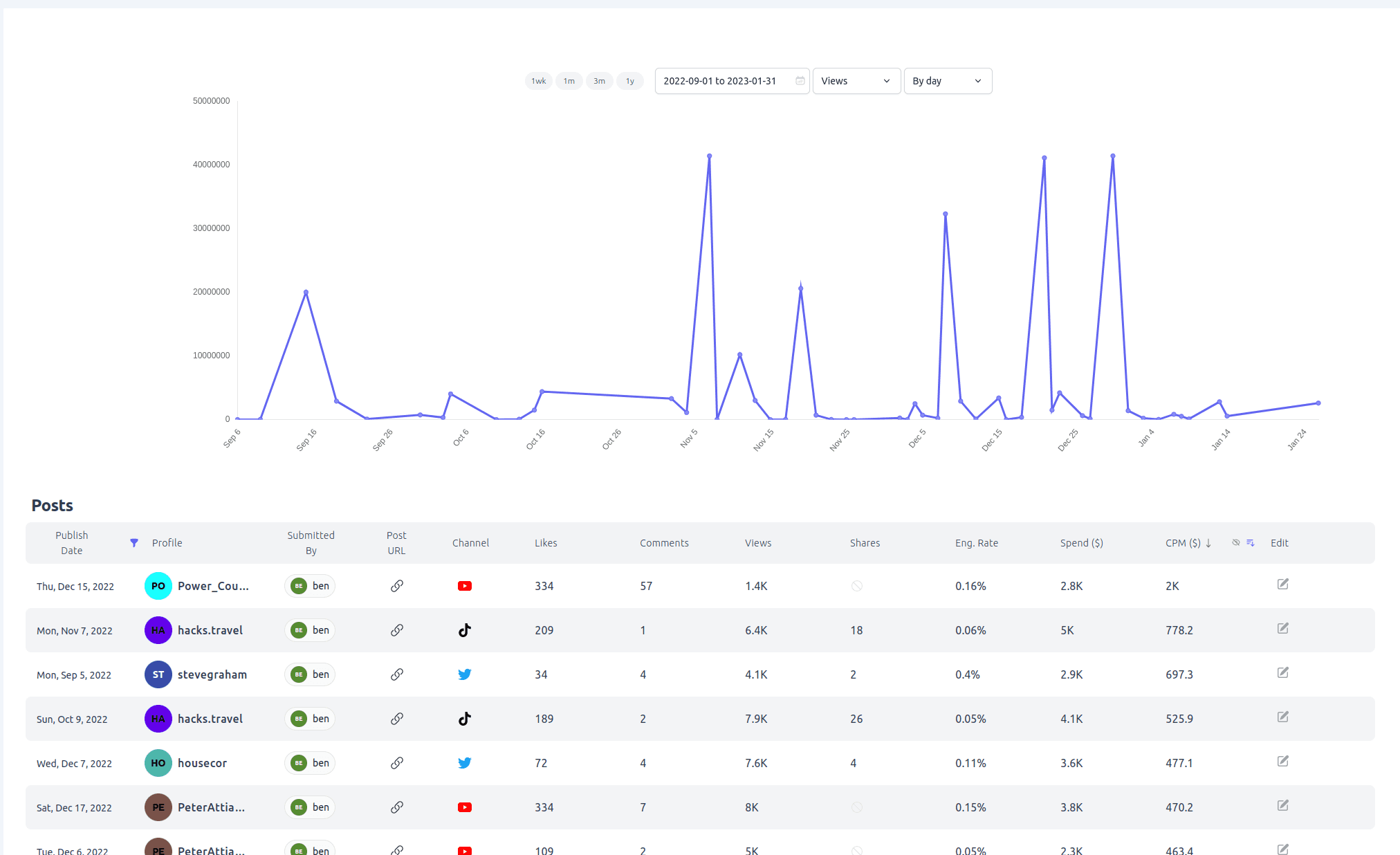Click ben submitter chip in Power_Cou row
1400x855 pixels.
point(310,586)
